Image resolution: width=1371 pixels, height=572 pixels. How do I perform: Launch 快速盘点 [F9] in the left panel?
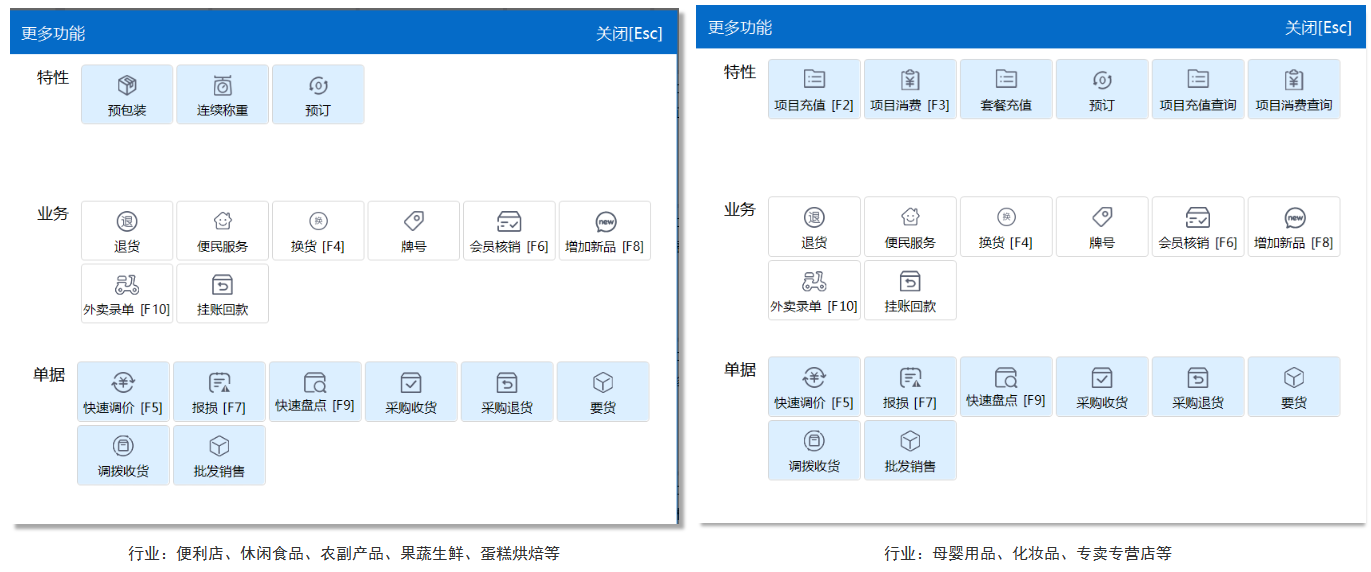(315, 392)
